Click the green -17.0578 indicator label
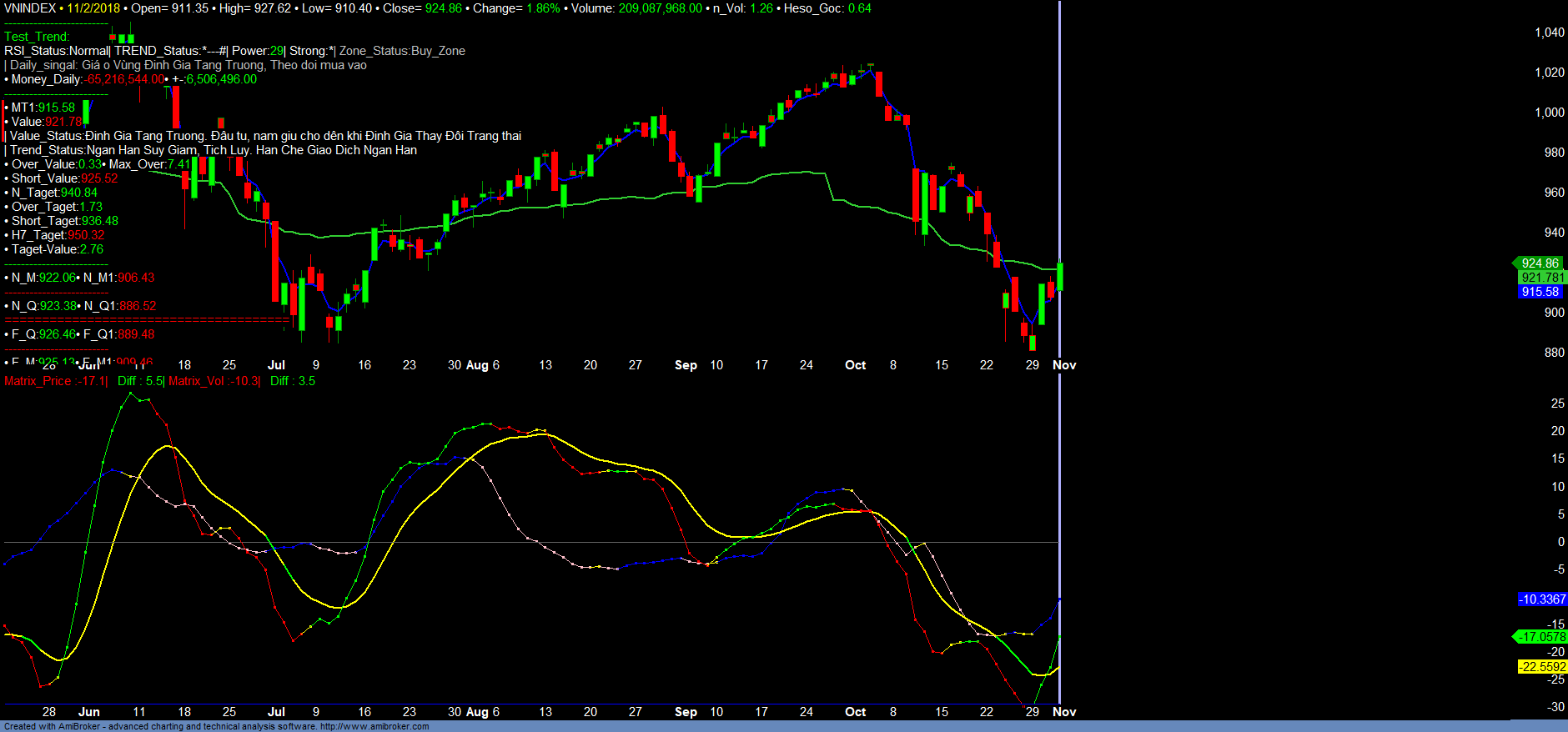This screenshot has height=732, width=1568. 1541,637
